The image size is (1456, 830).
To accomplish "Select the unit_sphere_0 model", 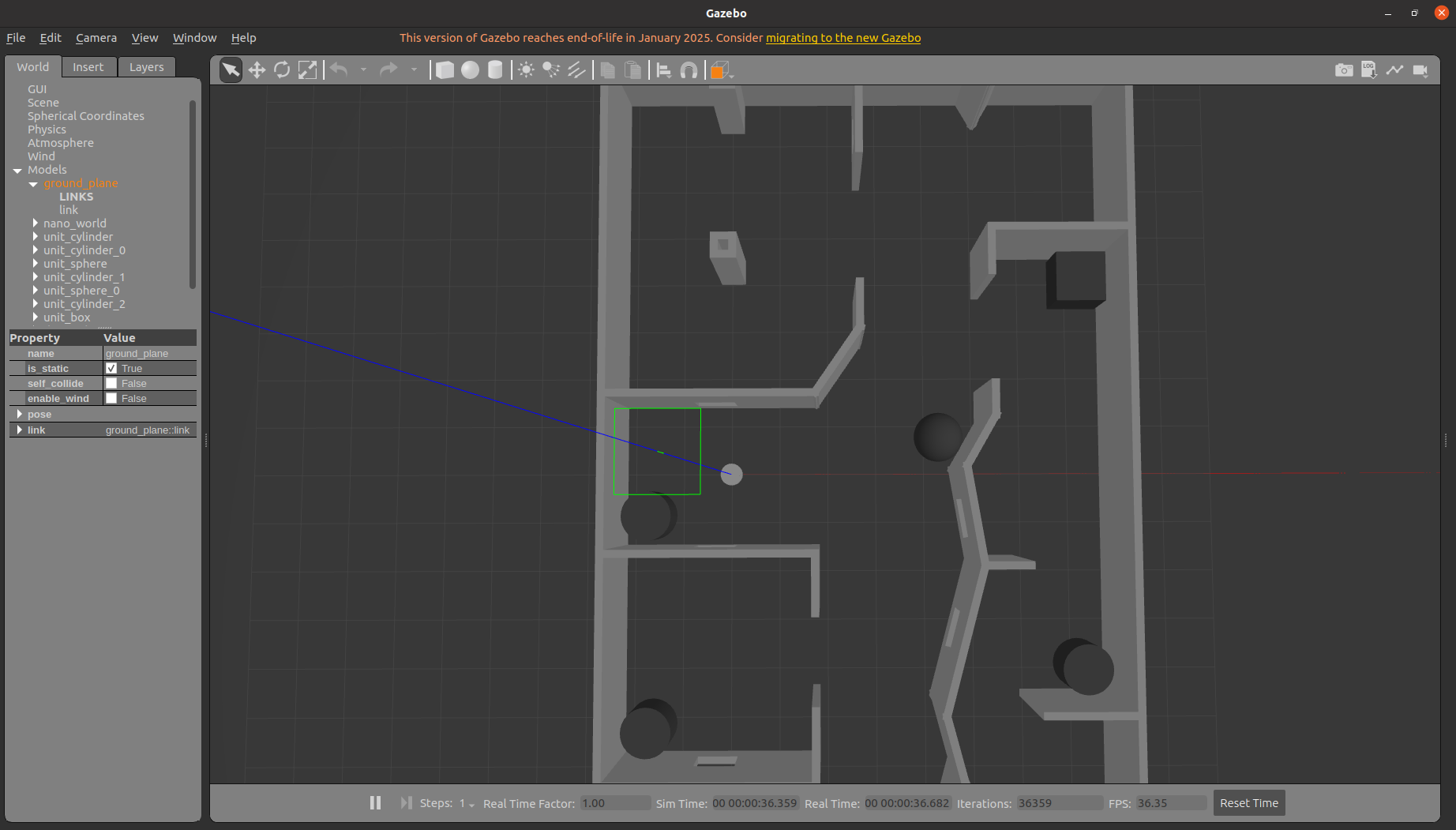I will [x=81, y=291].
